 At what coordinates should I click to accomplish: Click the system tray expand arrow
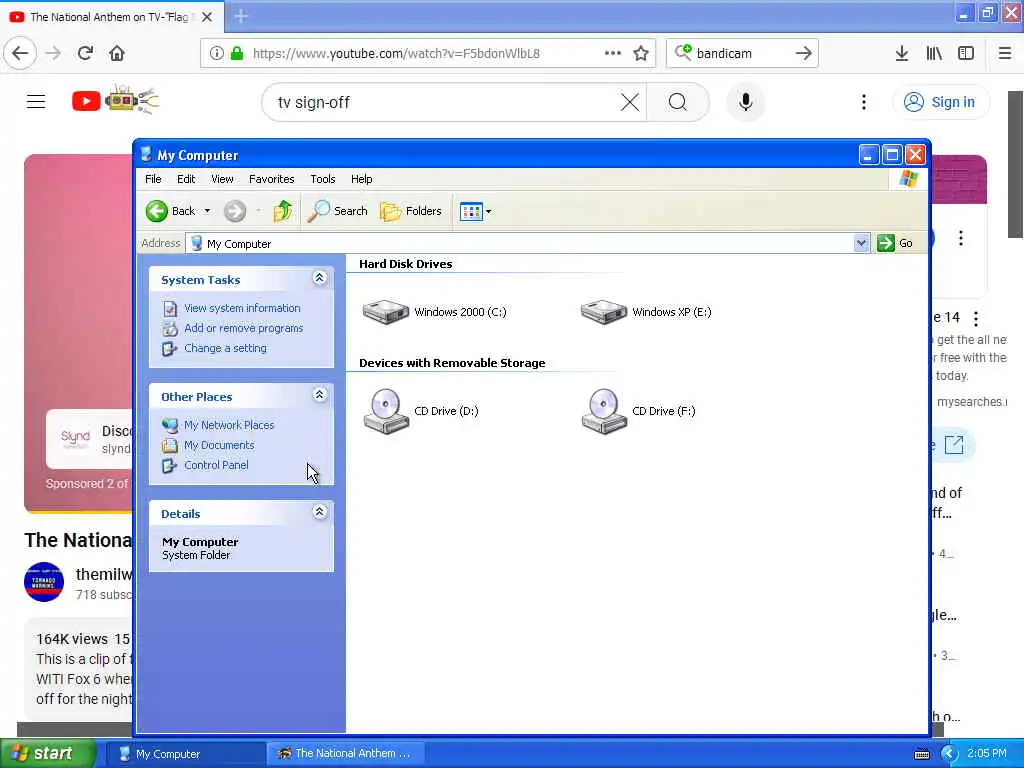coord(949,754)
